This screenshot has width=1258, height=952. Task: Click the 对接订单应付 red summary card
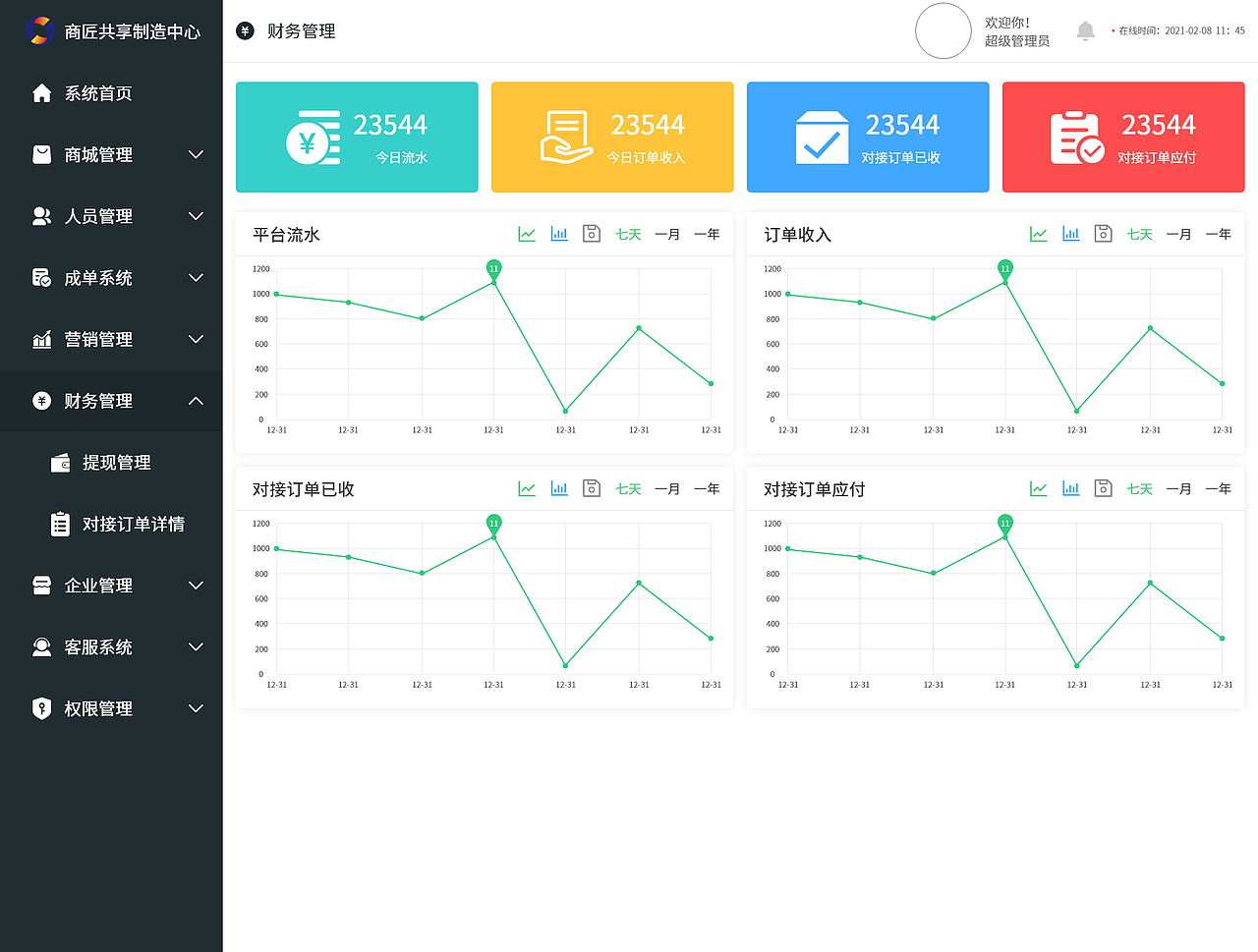pos(1123,137)
